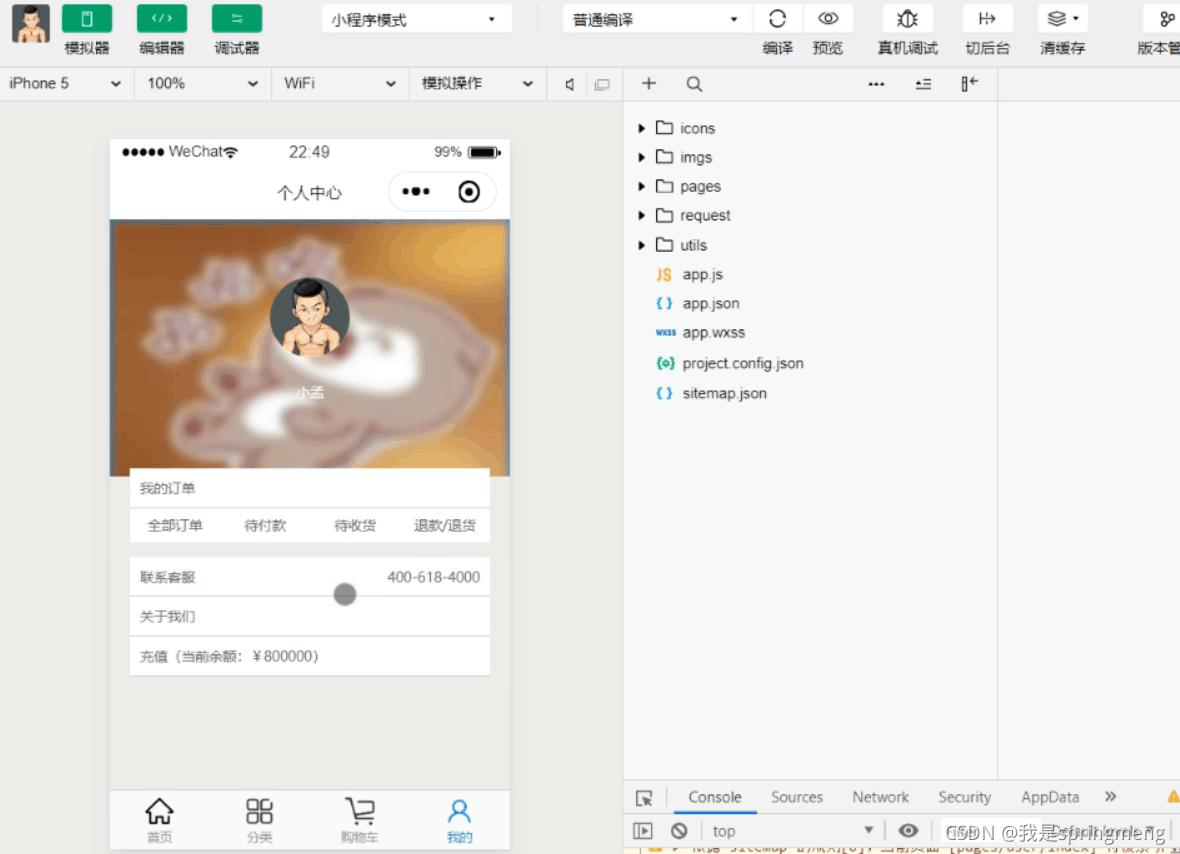Add a new file with plus icon
1180x854 pixels.
tap(649, 84)
